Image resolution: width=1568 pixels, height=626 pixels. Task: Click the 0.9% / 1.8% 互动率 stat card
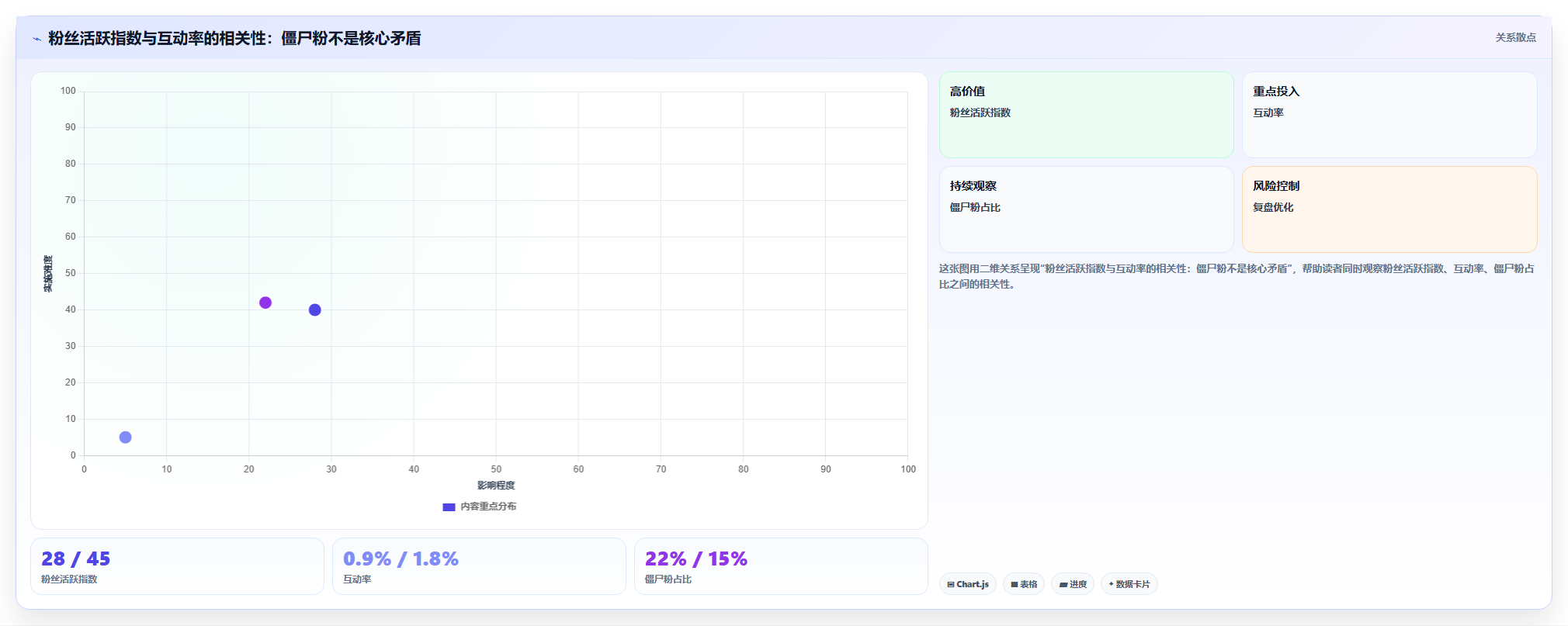[x=479, y=566]
